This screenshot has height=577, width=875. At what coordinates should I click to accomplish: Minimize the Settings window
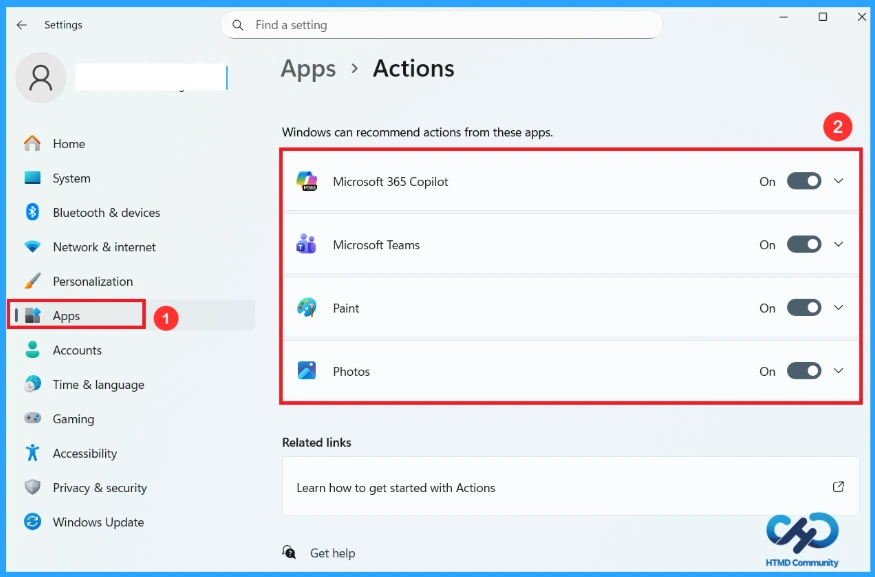pos(783,17)
